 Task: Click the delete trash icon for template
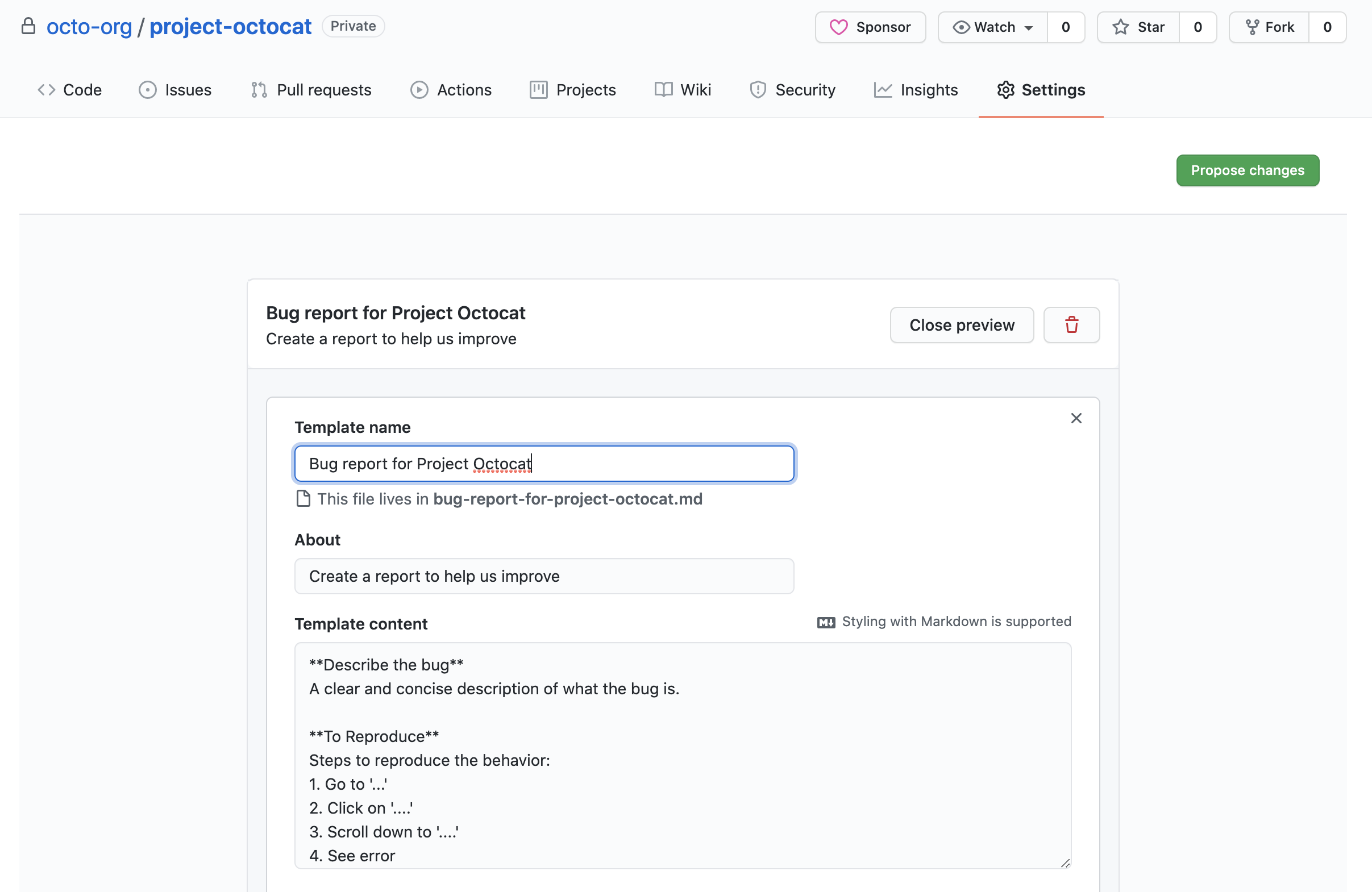tap(1072, 324)
